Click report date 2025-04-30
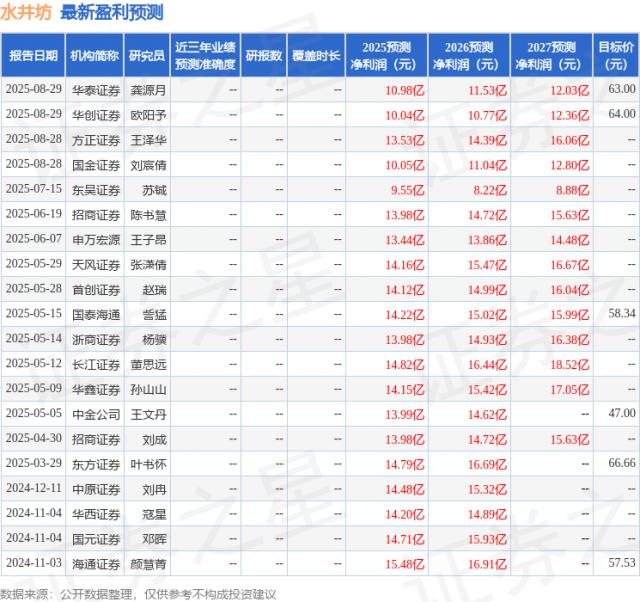Screen dimensions: 640x602 (x=34, y=438)
